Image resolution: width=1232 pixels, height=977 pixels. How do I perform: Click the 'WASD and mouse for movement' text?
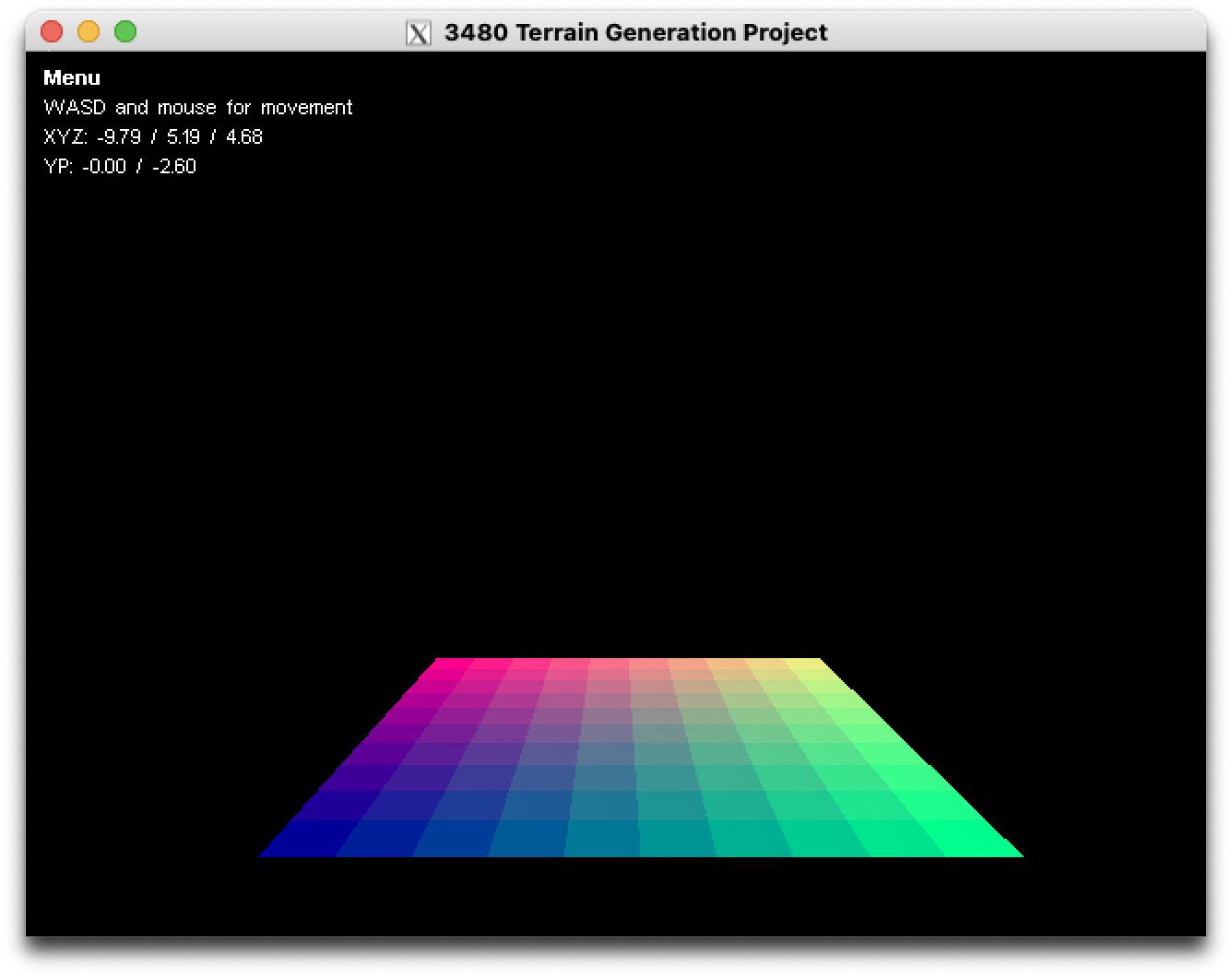pyautogui.click(x=198, y=108)
